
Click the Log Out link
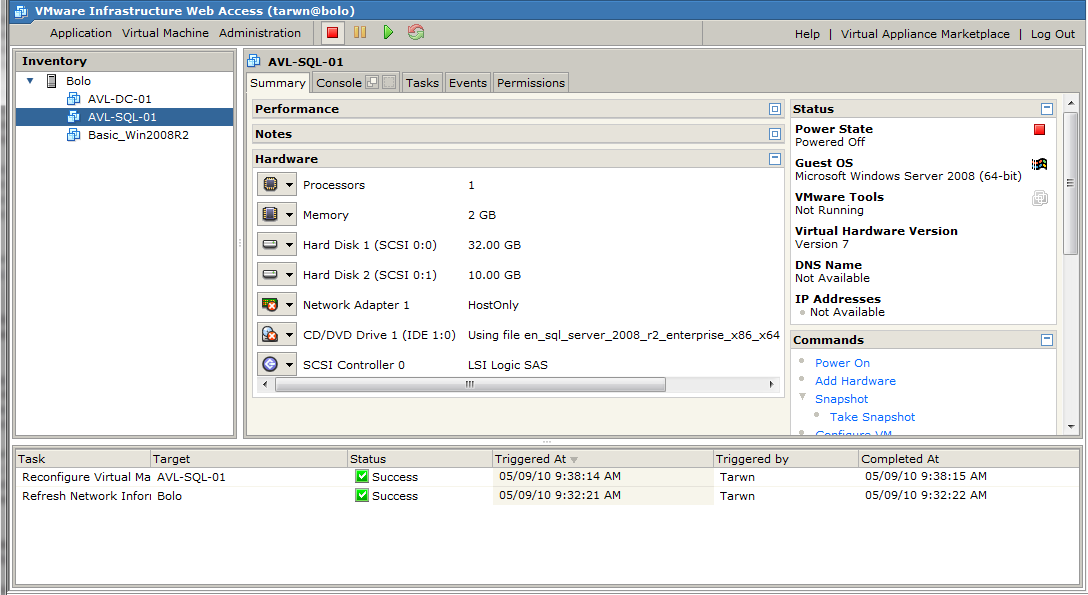[1053, 34]
